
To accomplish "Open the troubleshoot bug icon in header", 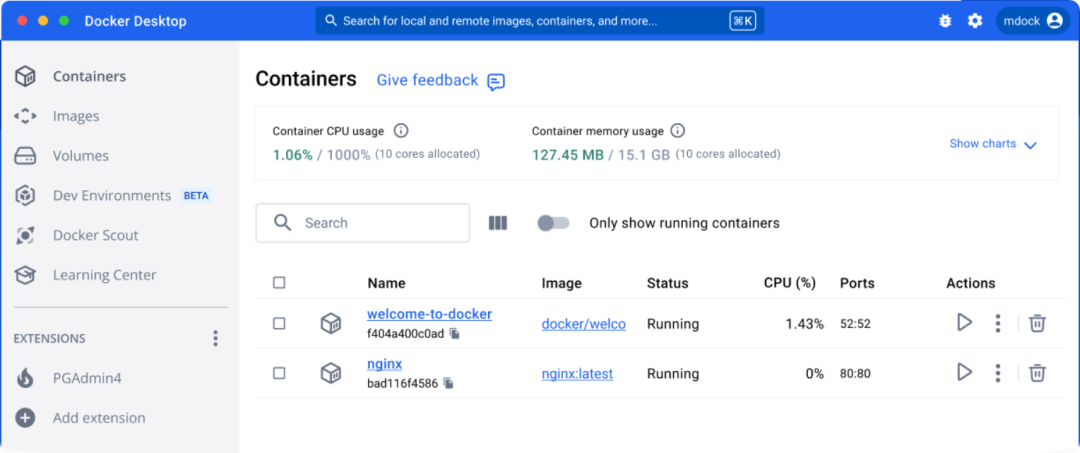I will 945,21.
